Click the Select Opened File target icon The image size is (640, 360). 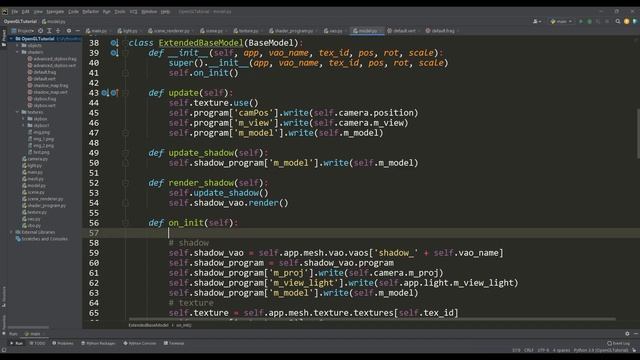(x=40, y=31)
